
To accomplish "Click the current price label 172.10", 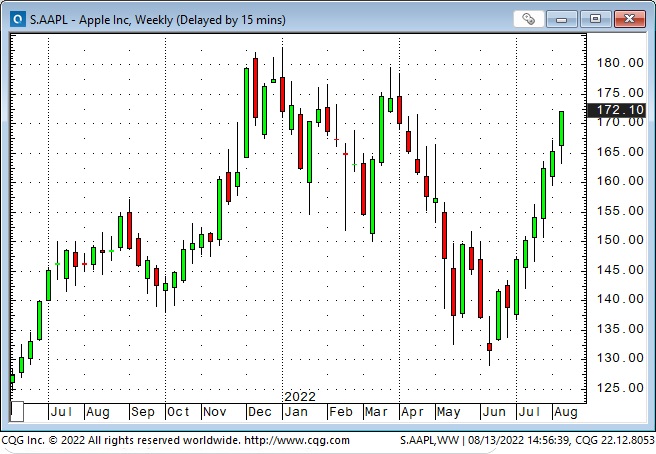I will [616, 110].
